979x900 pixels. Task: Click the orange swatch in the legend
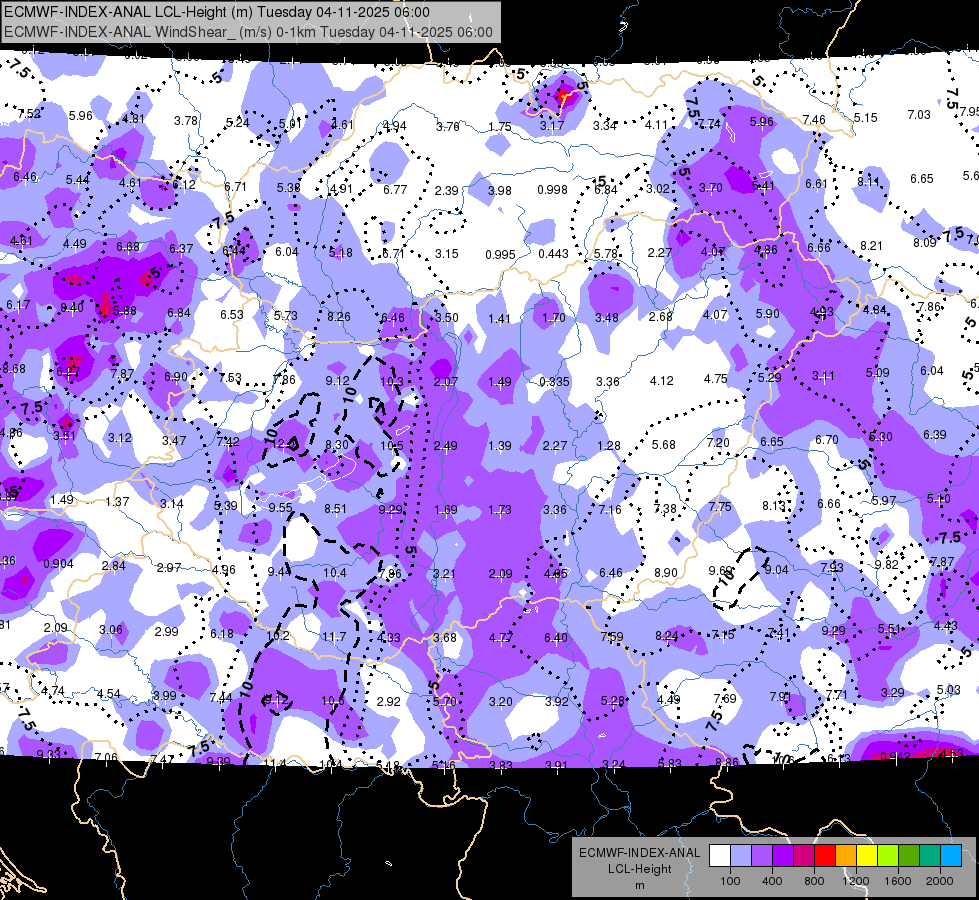tap(846, 856)
